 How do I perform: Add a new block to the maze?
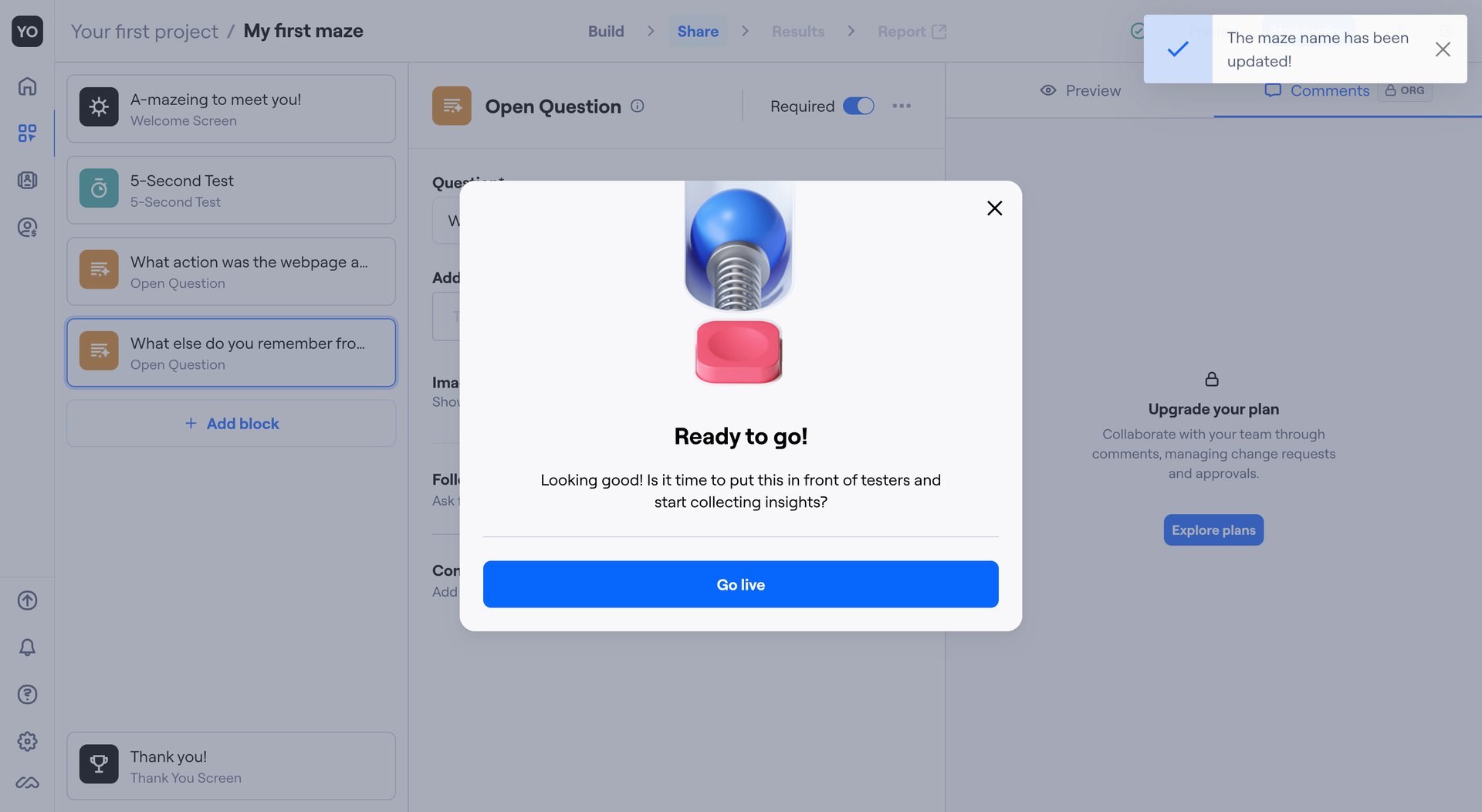[231, 423]
